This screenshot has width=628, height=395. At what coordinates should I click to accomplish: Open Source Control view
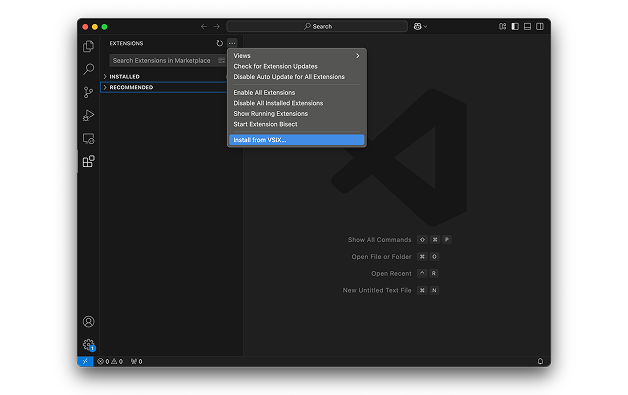tap(88, 92)
